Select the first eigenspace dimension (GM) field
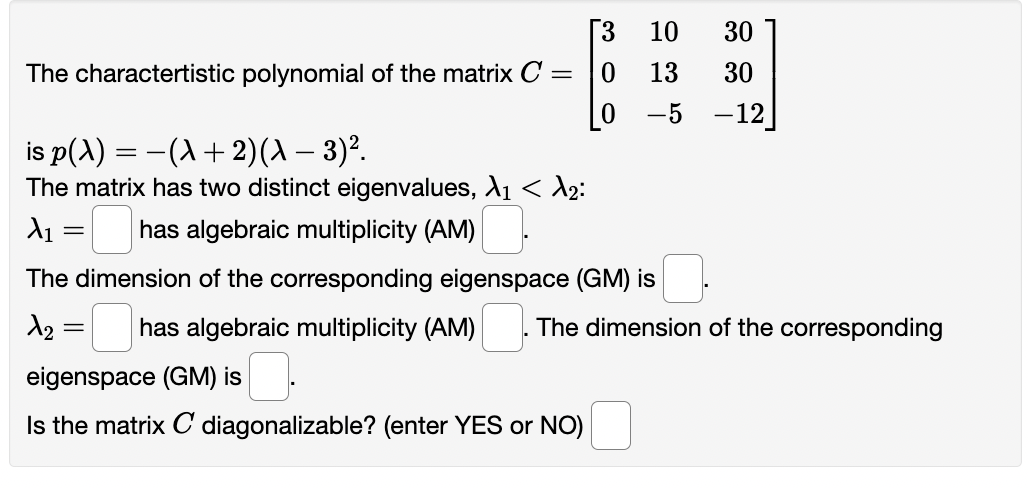The height and width of the screenshot is (488, 1028). pyautogui.click(x=681, y=277)
